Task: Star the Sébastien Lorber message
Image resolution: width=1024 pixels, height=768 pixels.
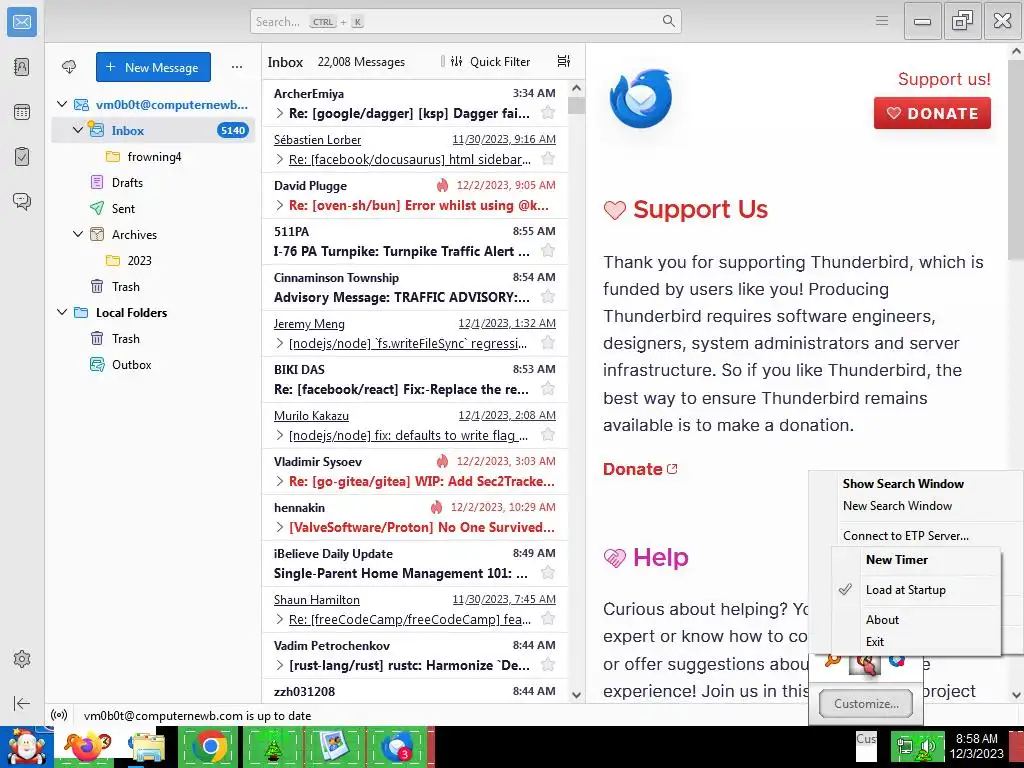Action: (x=549, y=158)
